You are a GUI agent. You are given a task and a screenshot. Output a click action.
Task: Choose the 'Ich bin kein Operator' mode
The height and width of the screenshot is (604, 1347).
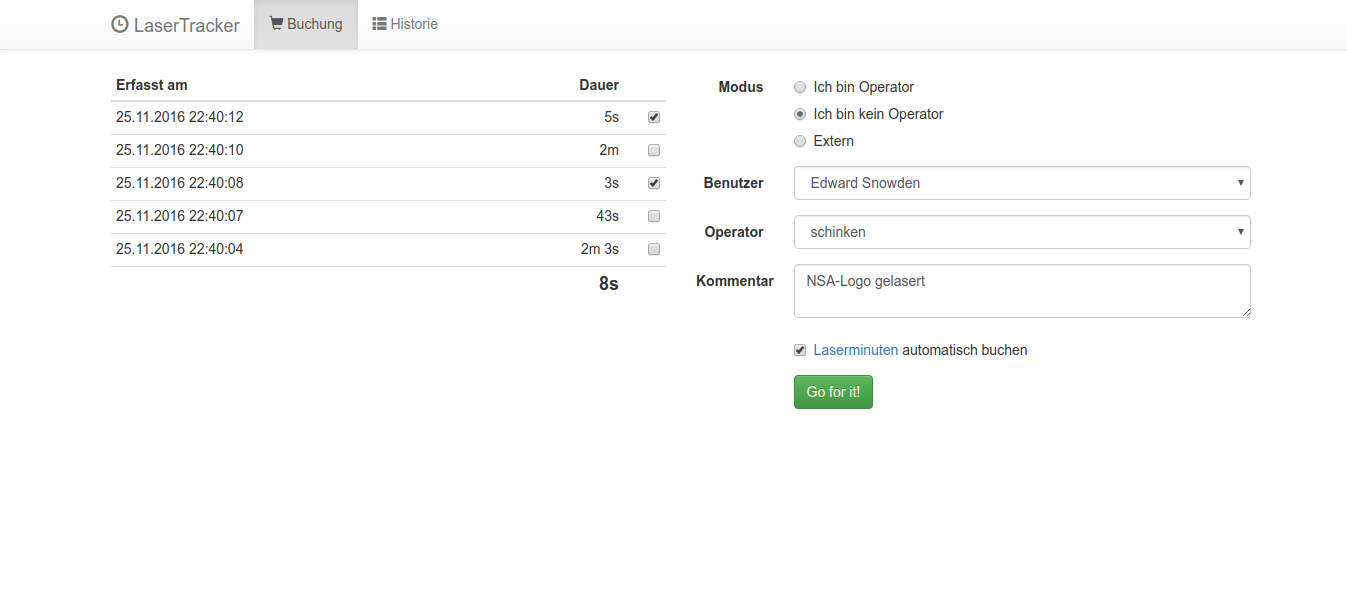[x=800, y=114]
